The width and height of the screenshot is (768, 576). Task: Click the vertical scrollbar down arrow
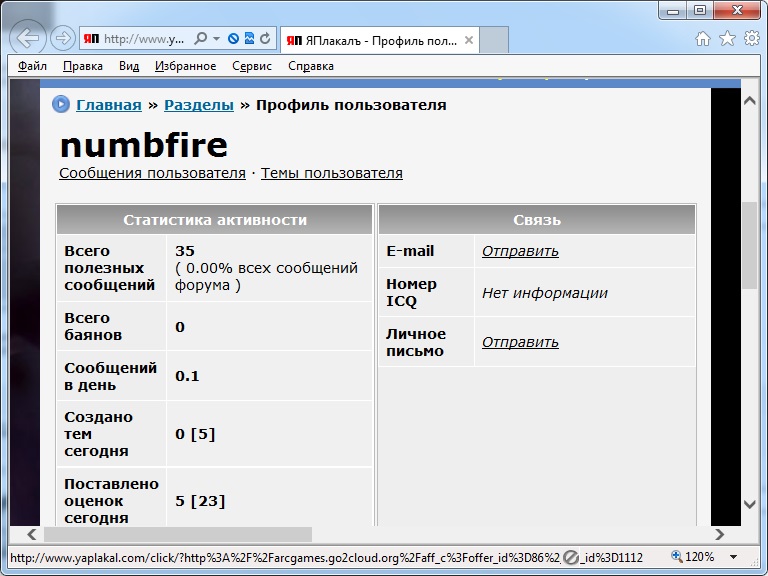750,504
